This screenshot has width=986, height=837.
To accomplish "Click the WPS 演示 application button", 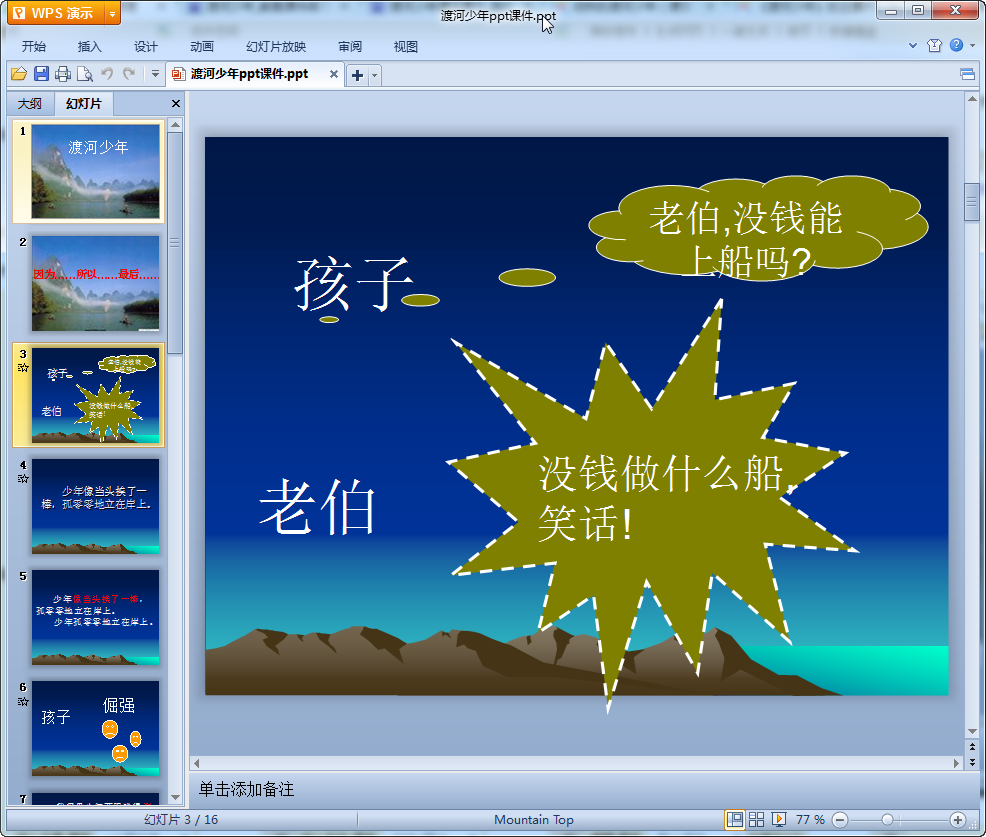I will point(55,13).
